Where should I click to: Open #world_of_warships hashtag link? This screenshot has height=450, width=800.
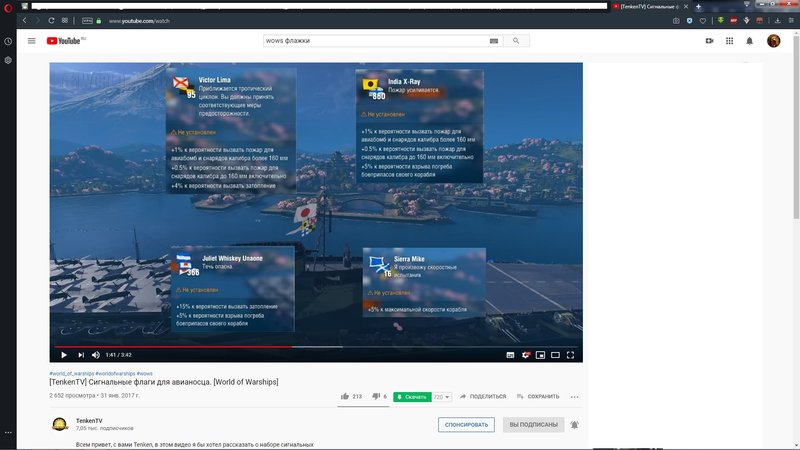[71, 373]
